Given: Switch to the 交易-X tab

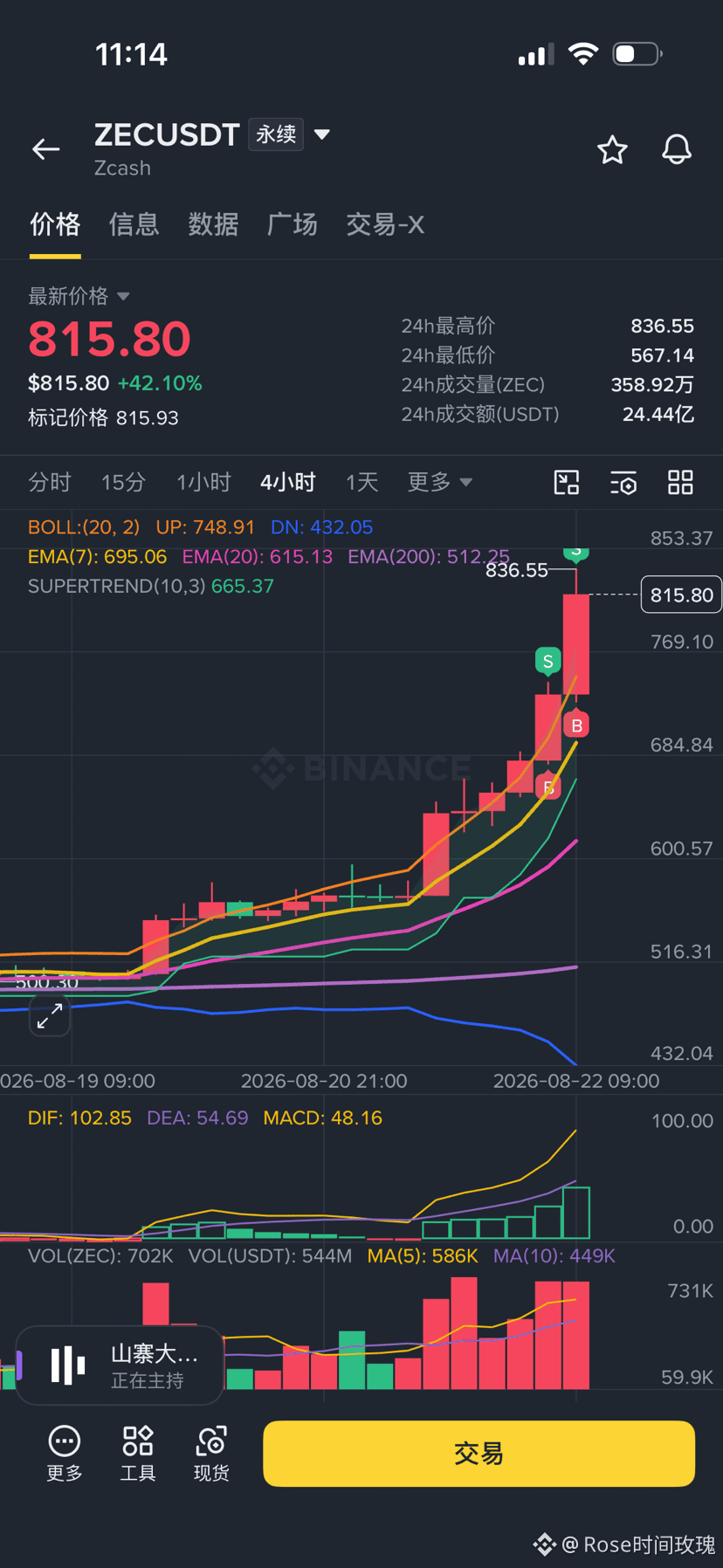Looking at the screenshot, I should pos(385,225).
